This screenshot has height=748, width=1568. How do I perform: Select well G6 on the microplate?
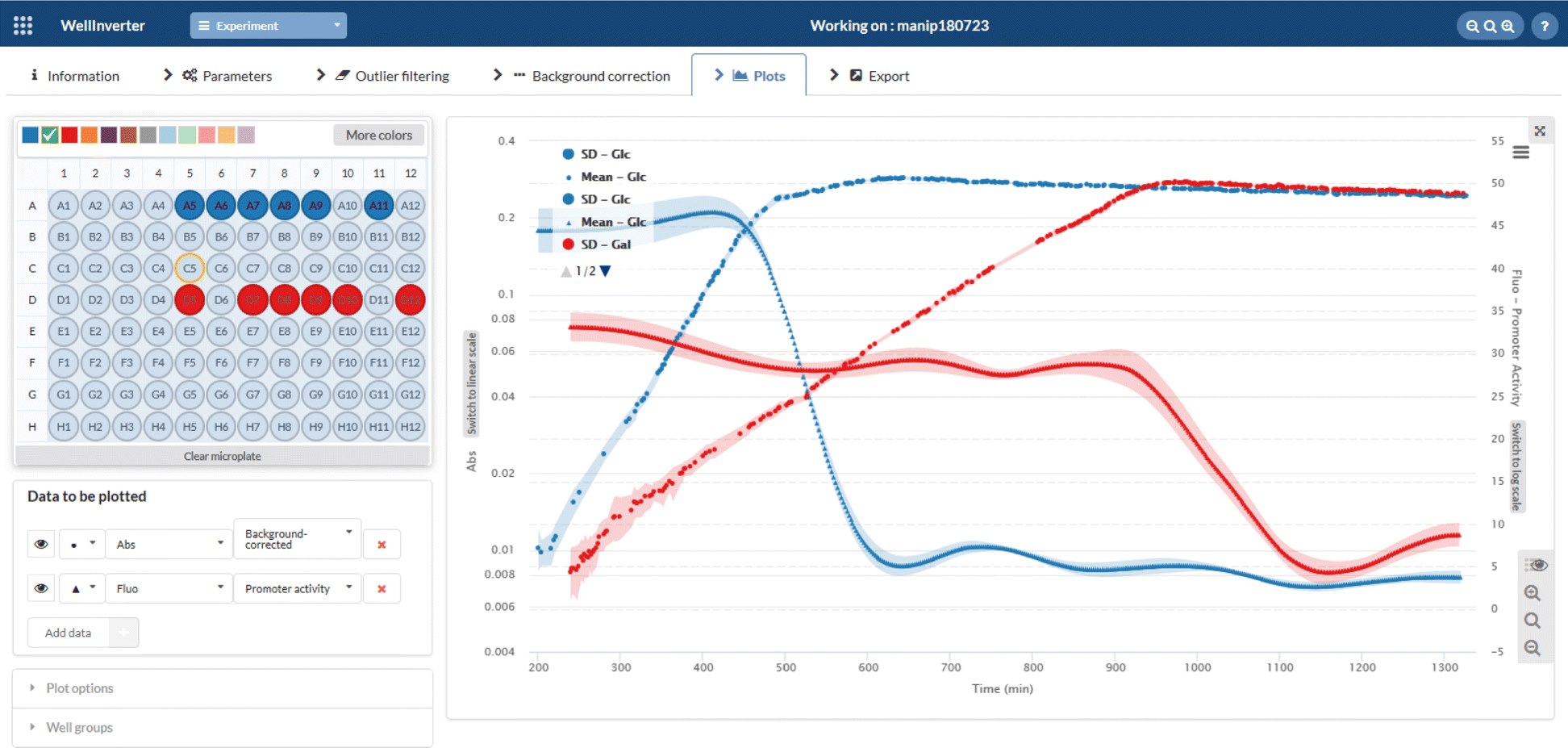point(221,395)
